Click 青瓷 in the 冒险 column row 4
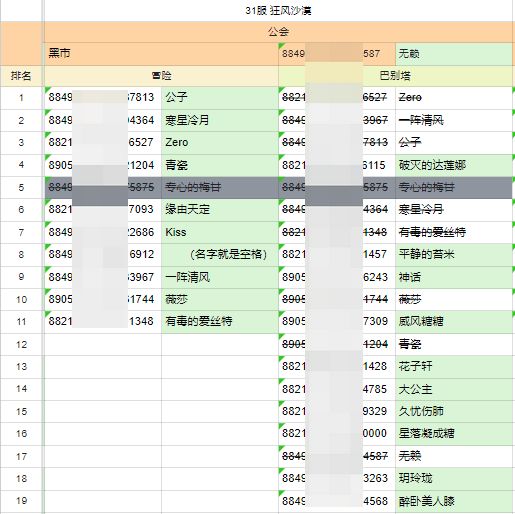 (220, 165)
